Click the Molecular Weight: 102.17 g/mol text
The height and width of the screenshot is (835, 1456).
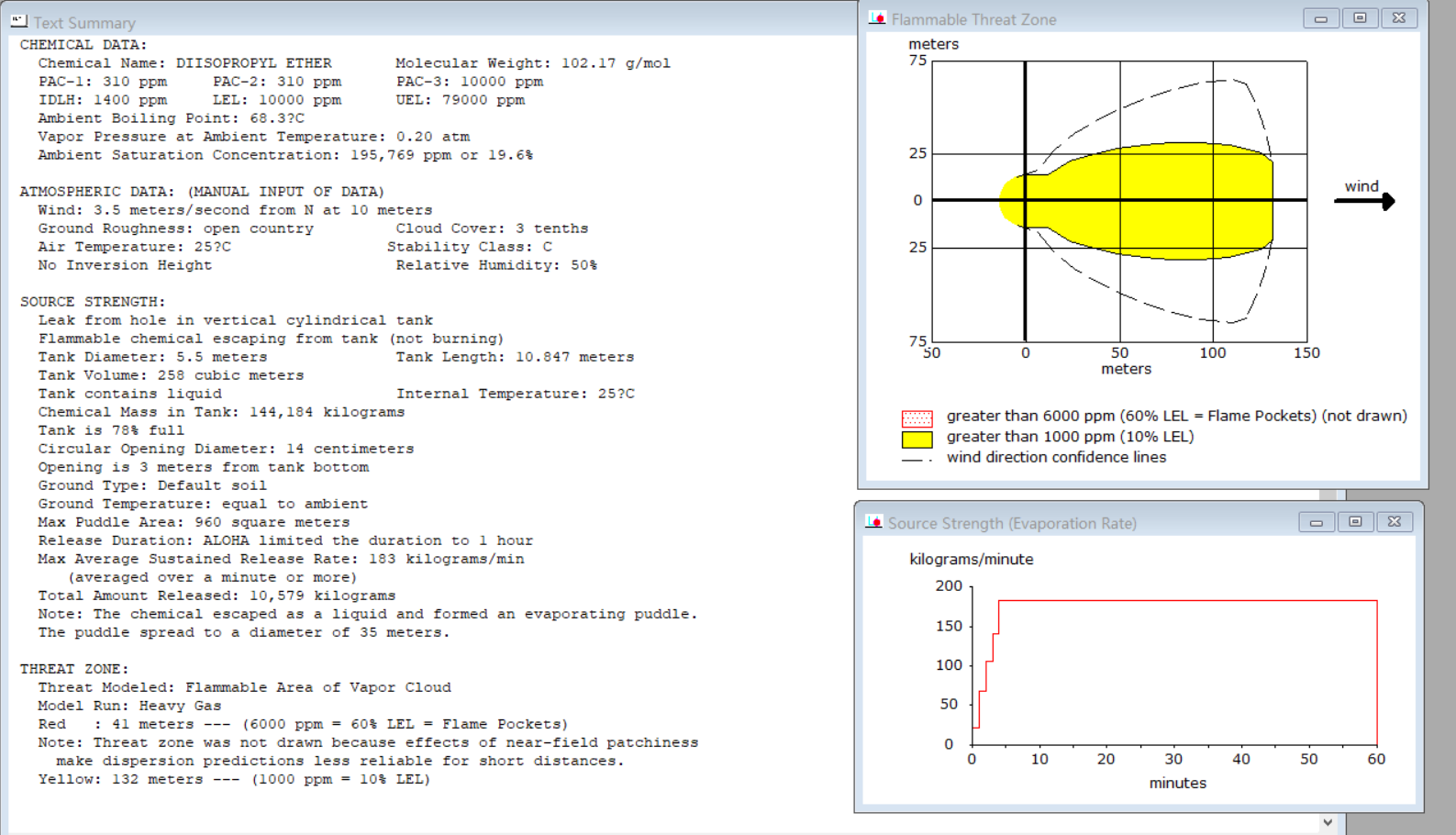coord(533,63)
